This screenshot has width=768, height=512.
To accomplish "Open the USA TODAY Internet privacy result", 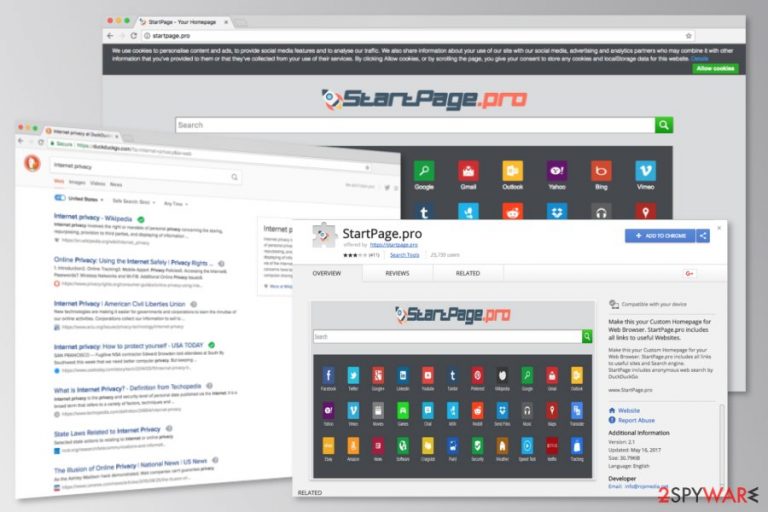I will (128, 346).
